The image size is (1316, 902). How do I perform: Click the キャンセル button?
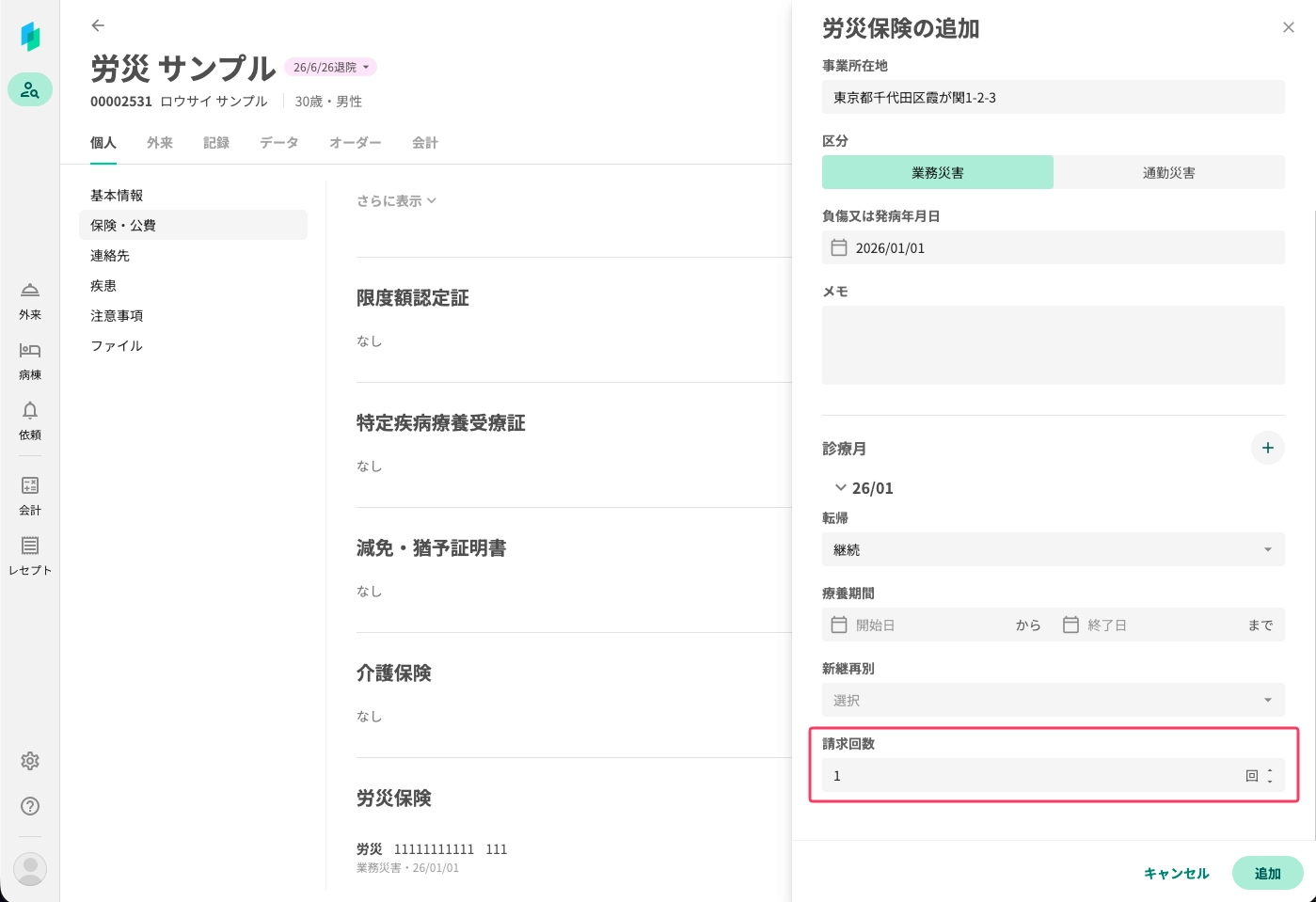pyautogui.click(x=1176, y=873)
